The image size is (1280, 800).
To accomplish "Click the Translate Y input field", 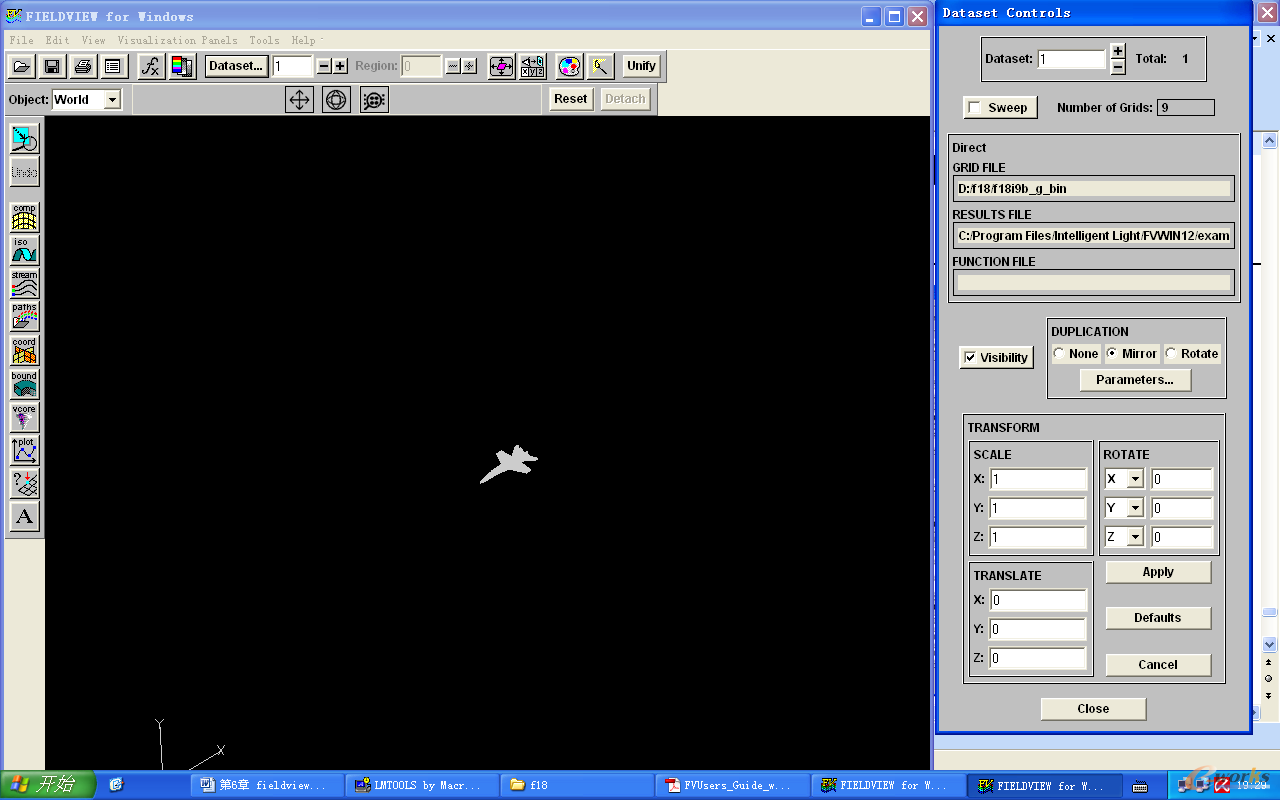I will pos(1038,629).
